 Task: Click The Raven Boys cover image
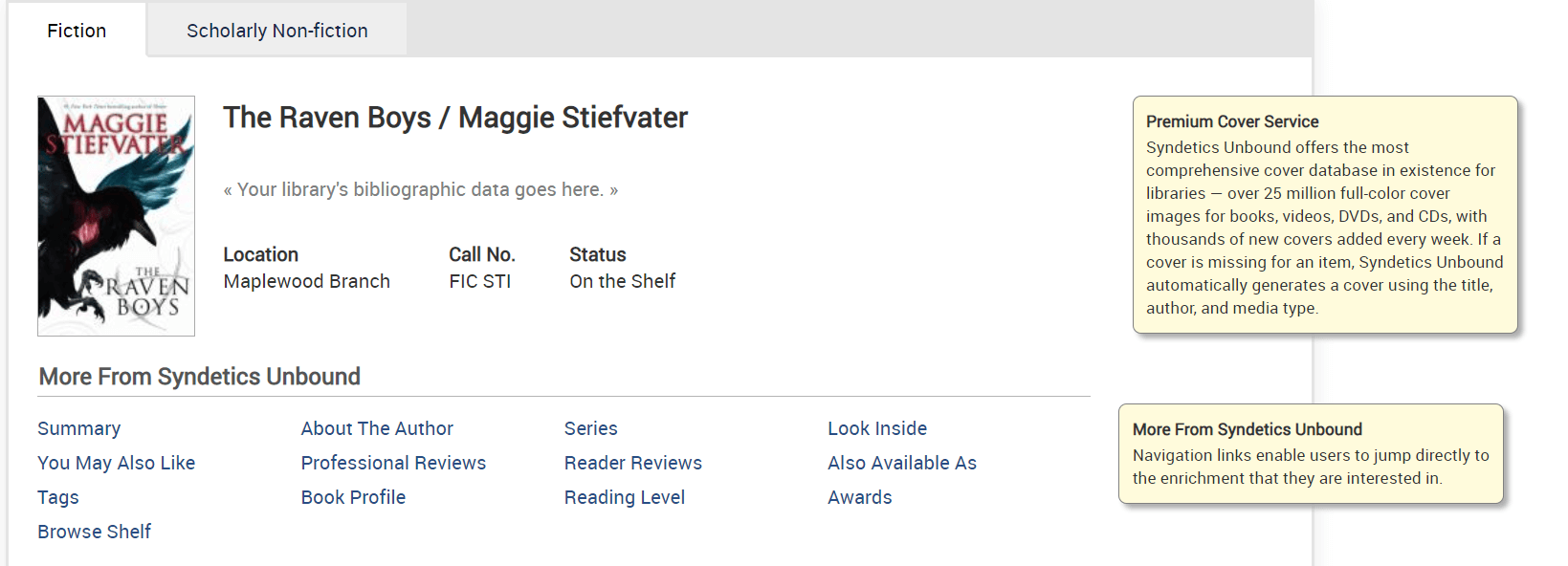[x=116, y=216]
